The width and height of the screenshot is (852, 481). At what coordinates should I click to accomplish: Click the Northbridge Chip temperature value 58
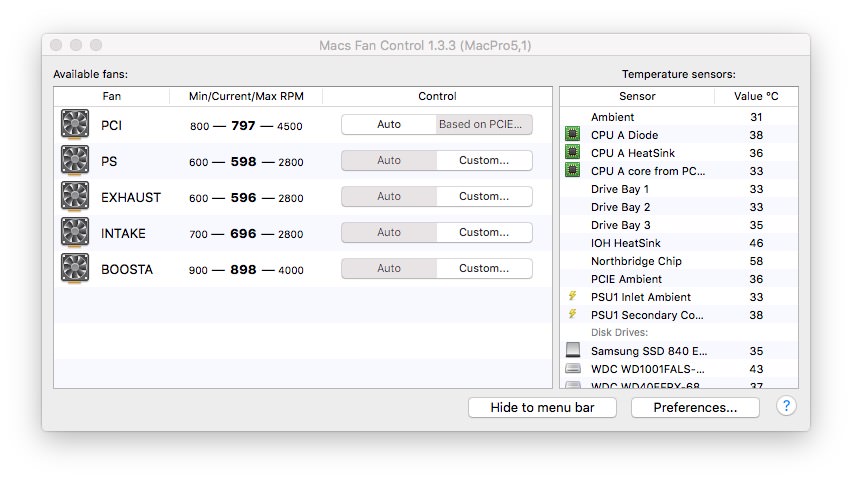point(756,261)
